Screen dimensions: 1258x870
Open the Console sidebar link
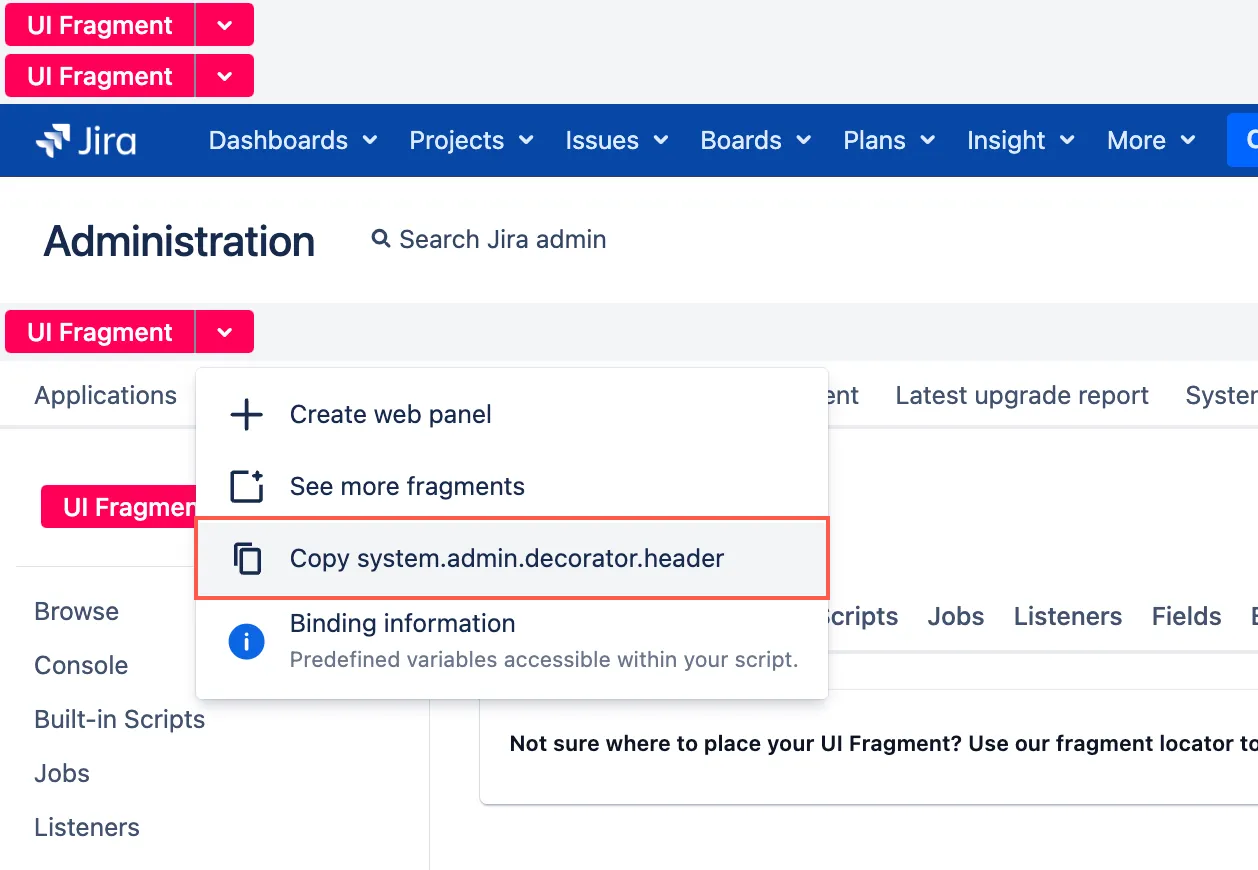coord(81,666)
